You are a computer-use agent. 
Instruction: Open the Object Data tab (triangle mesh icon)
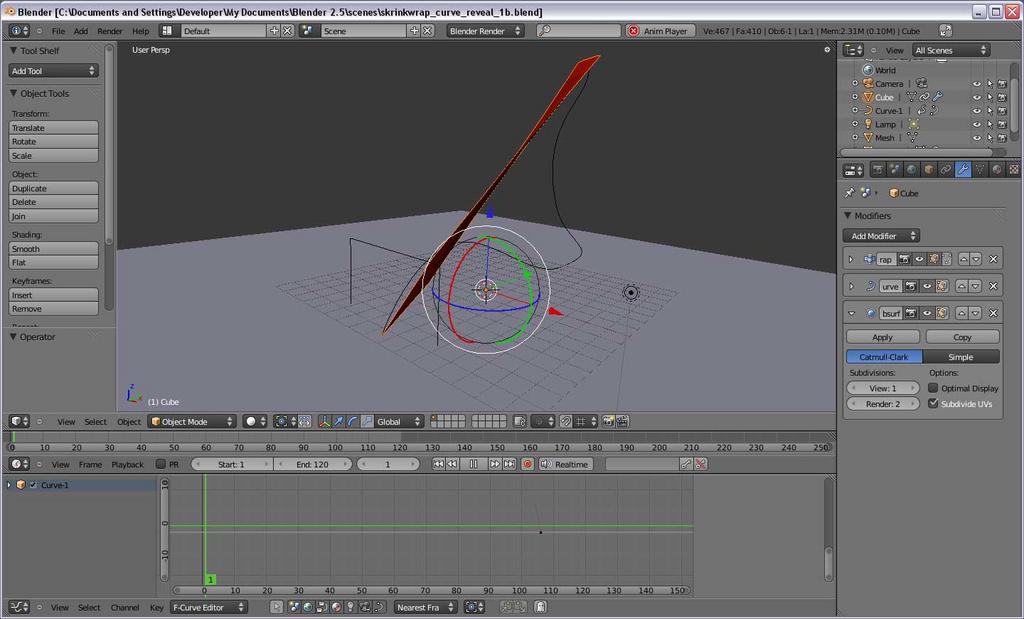click(x=980, y=170)
